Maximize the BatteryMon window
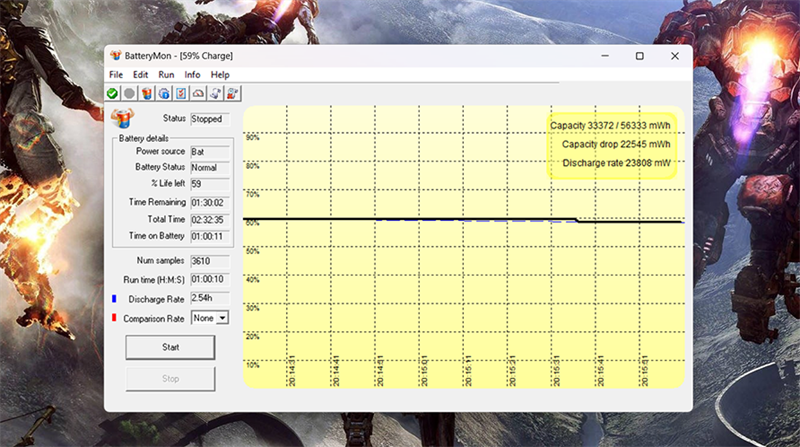Viewport: 800px width, 447px height. tap(640, 56)
